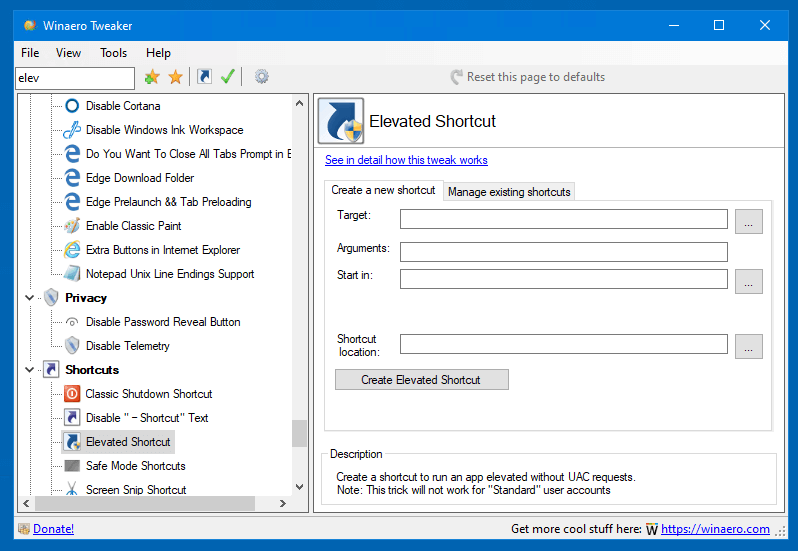Open the https://winaero.com link

pos(715,529)
